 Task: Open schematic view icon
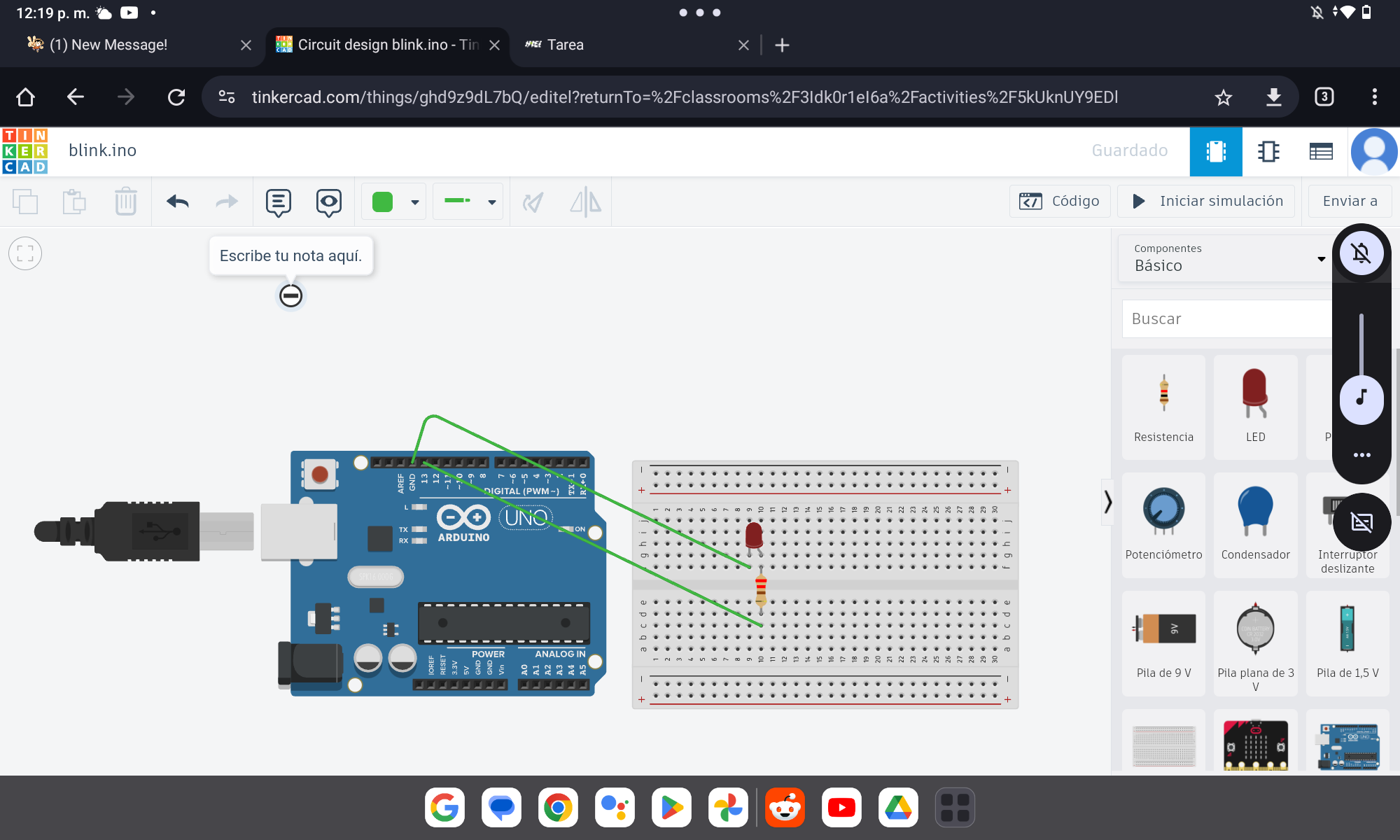coord(1268,151)
